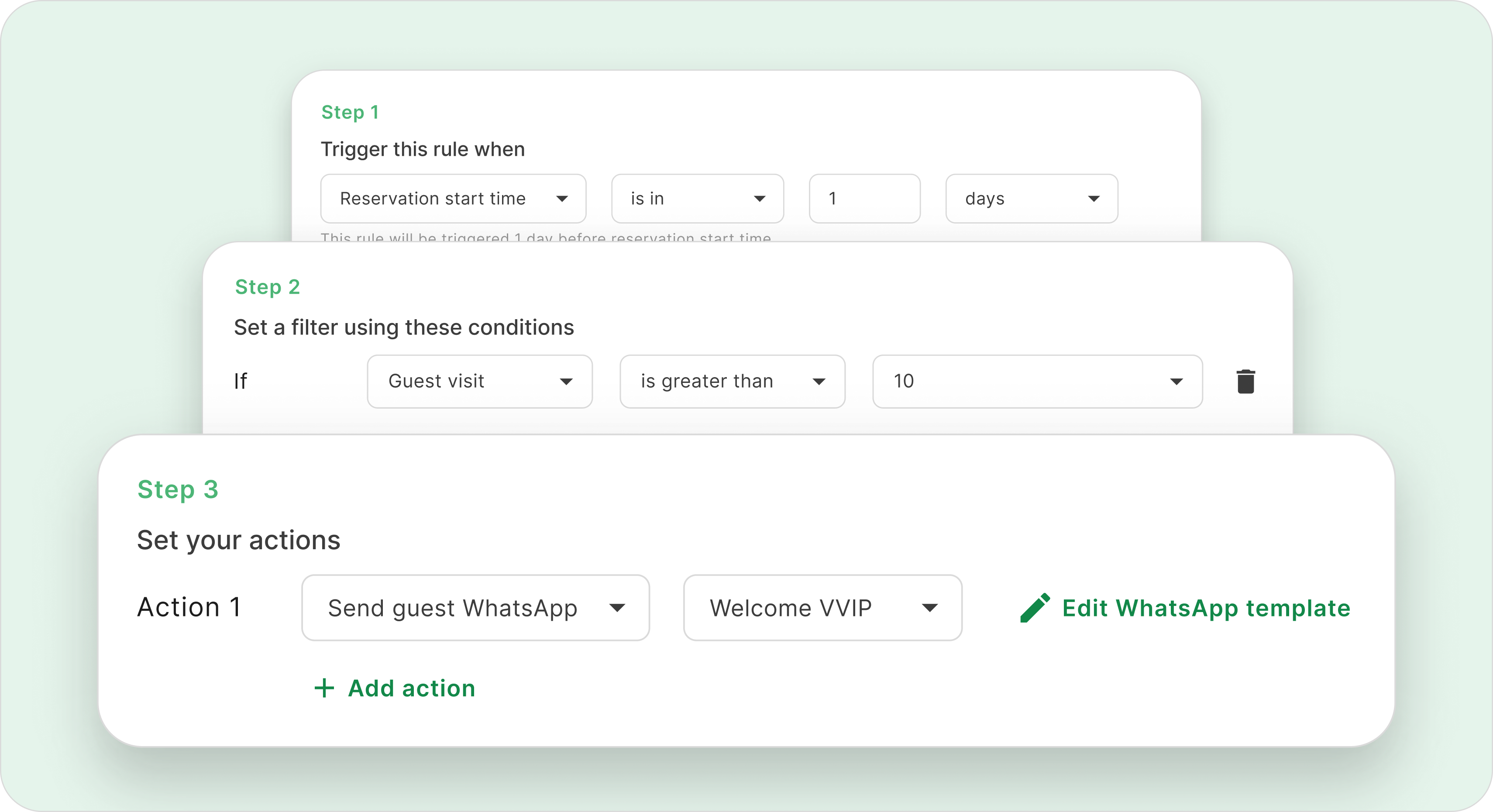Viewport: 1493px width, 812px height.
Task: Click the trigger number field showing 1
Action: tap(863, 199)
